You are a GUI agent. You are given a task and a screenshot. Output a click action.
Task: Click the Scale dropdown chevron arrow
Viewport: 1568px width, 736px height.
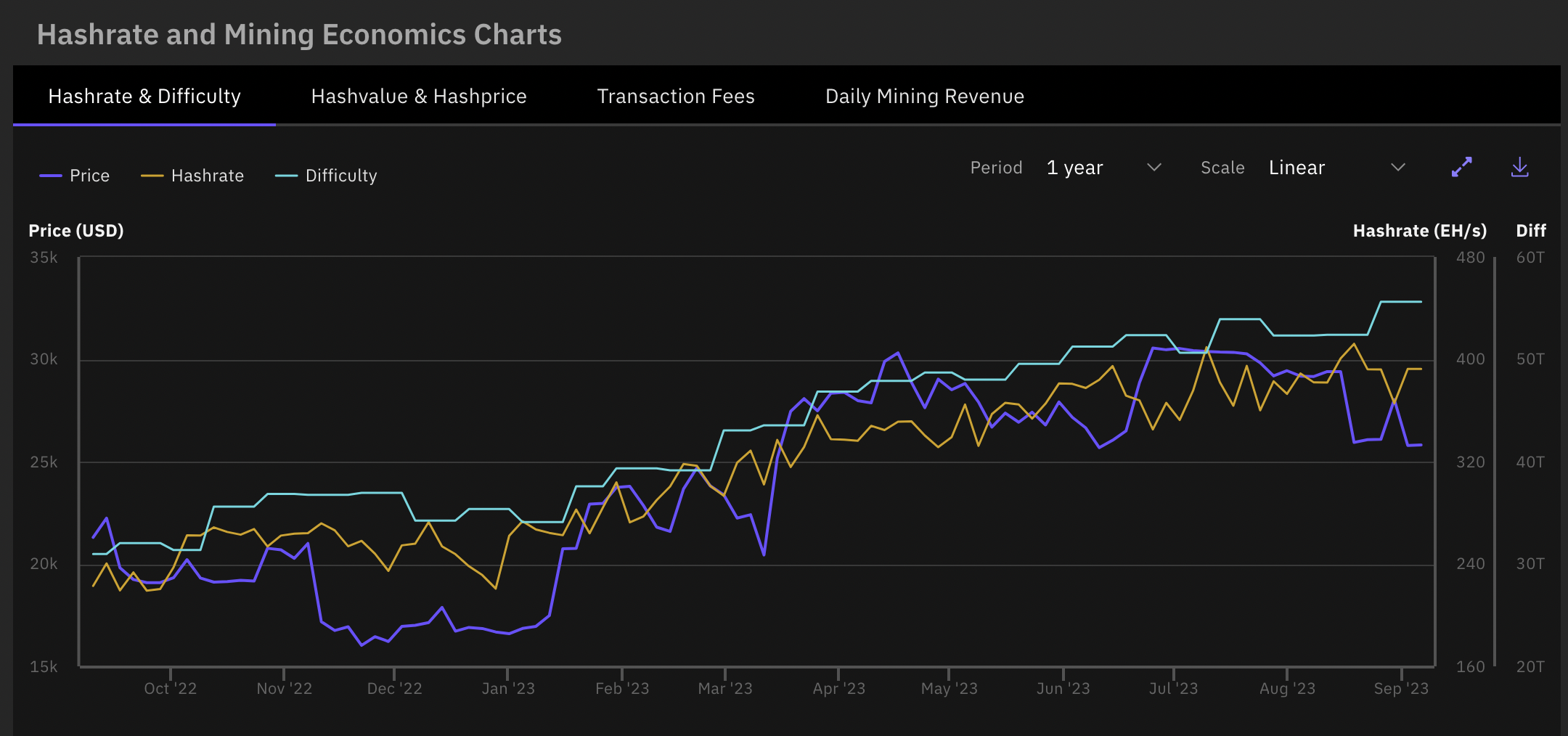(x=1397, y=168)
